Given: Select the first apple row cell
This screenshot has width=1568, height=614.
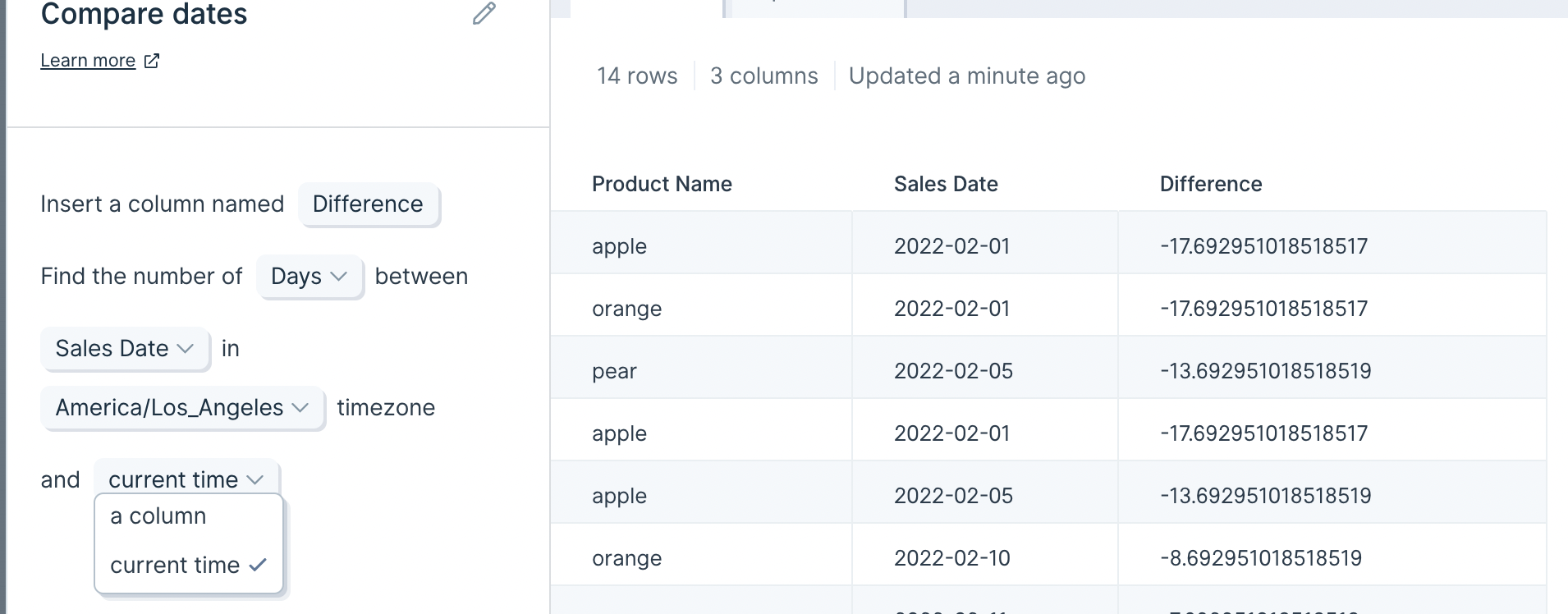Looking at the screenshot, I should 702,246.
